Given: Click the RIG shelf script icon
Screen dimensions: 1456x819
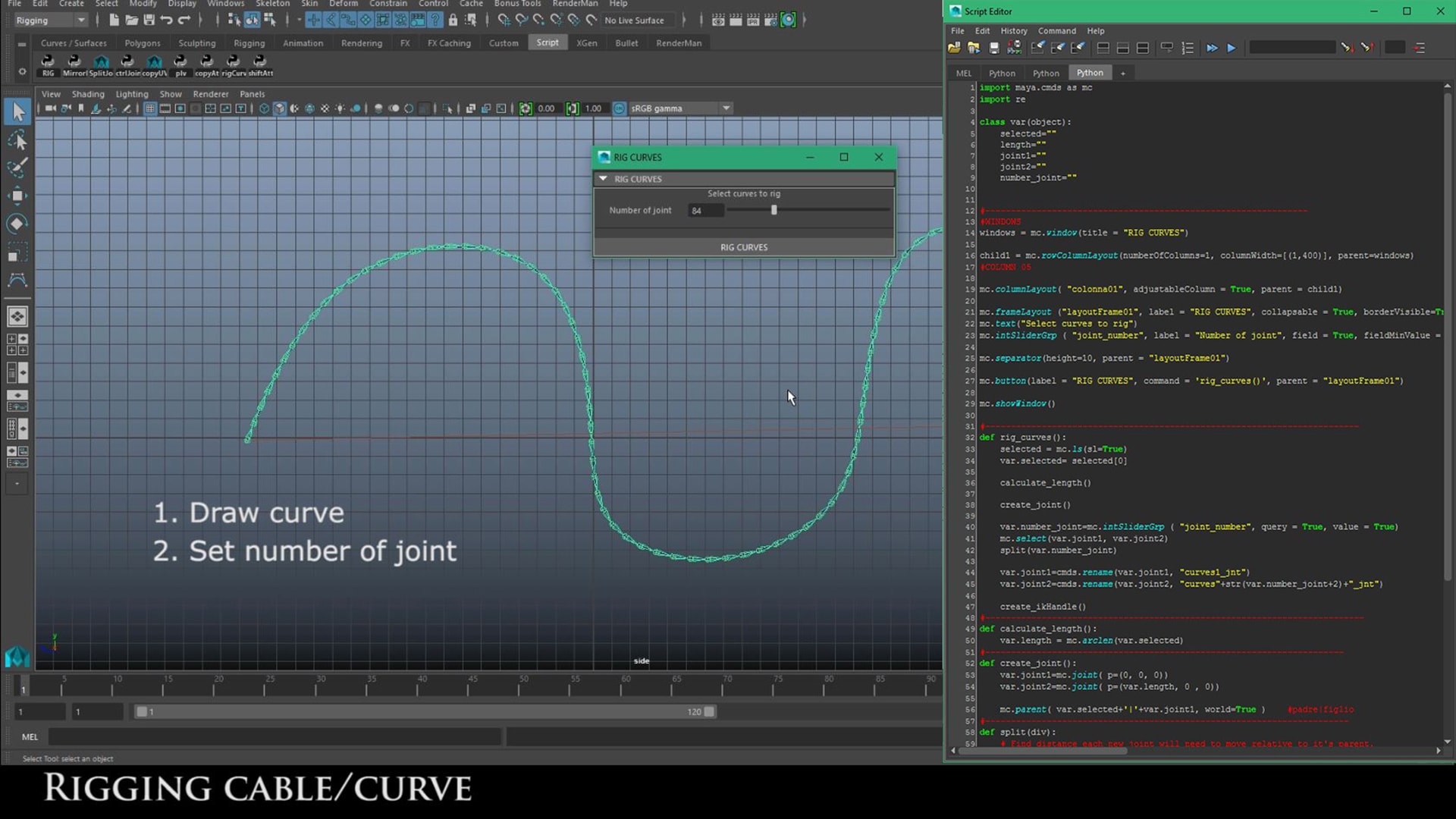Looking at the screenshot, I should click(x=48, y=62).
